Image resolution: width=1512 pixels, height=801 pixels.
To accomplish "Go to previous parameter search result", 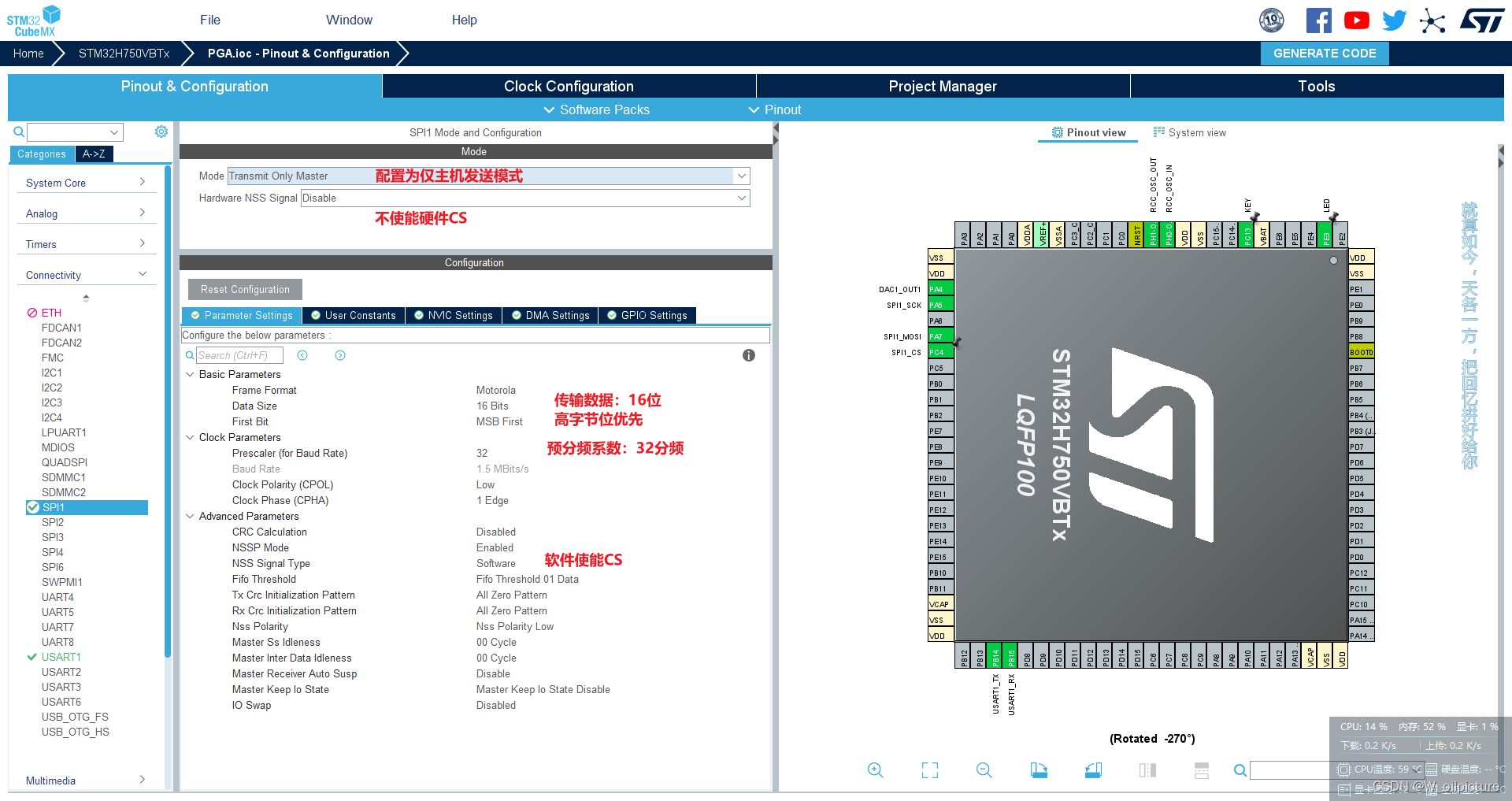I will (x=302, y=355).
